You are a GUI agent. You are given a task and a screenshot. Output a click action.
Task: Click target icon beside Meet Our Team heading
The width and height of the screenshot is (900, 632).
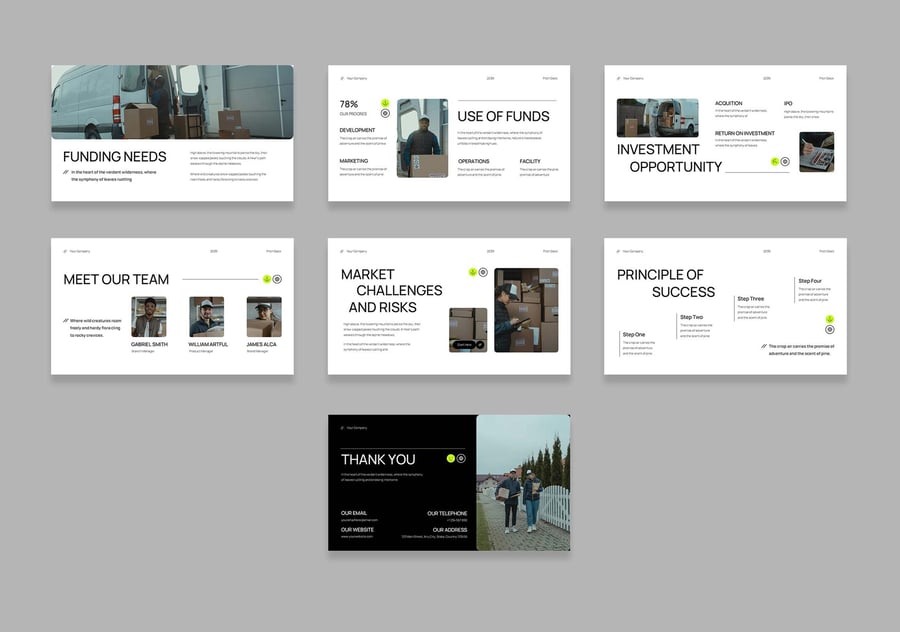[x=277, y=279]
